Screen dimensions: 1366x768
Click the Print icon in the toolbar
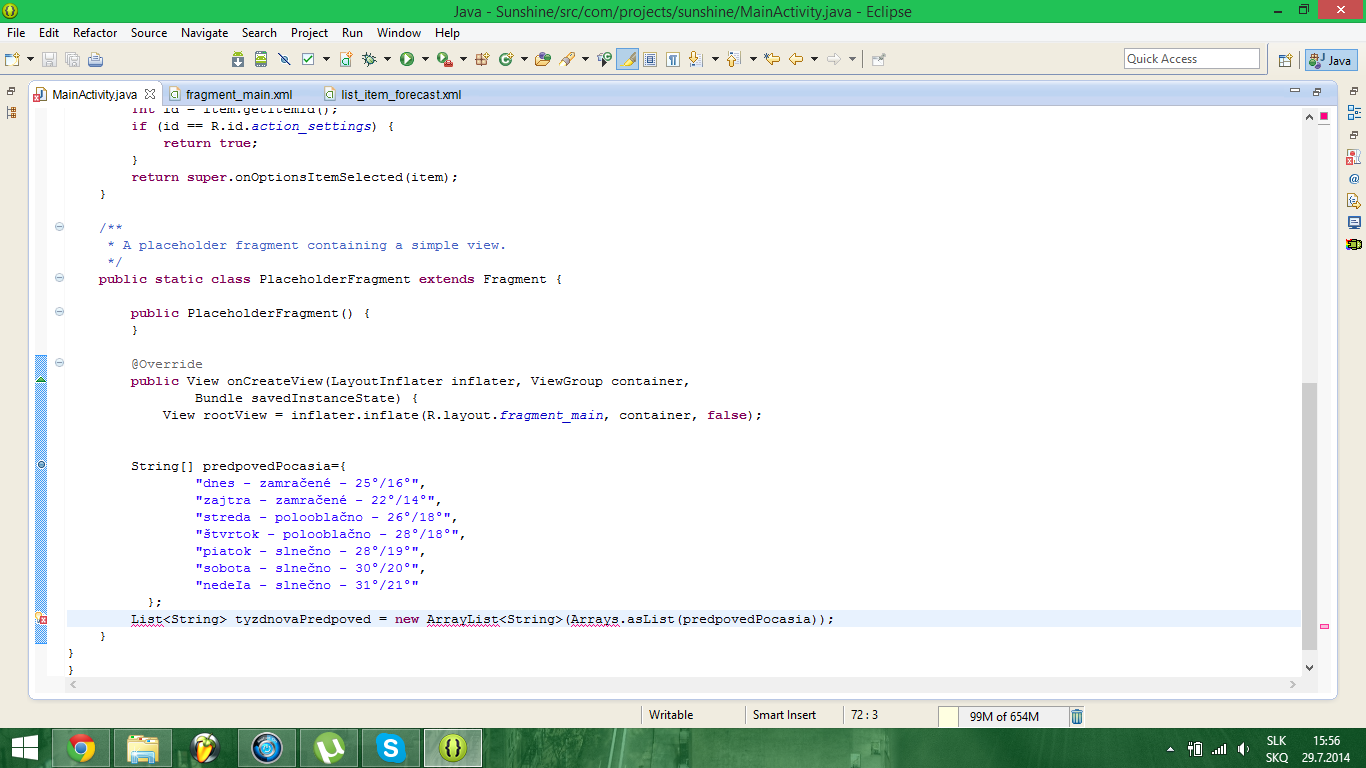(x=95, y=59)
